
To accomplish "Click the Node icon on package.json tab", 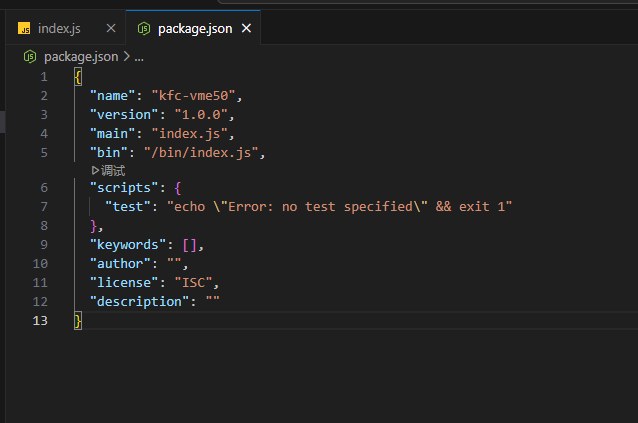I will pyautogui.click(x=144, y=28).
